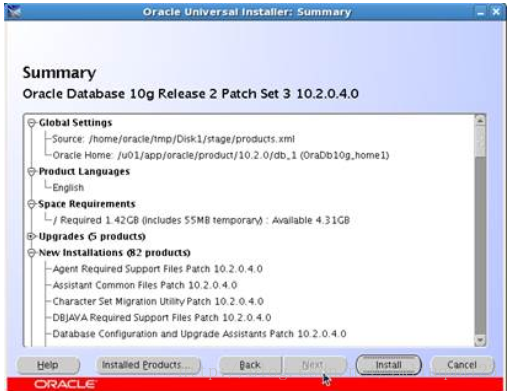Select the Oracle Home path row
Viewport: 509px width, 391px height.
point(221,155)
